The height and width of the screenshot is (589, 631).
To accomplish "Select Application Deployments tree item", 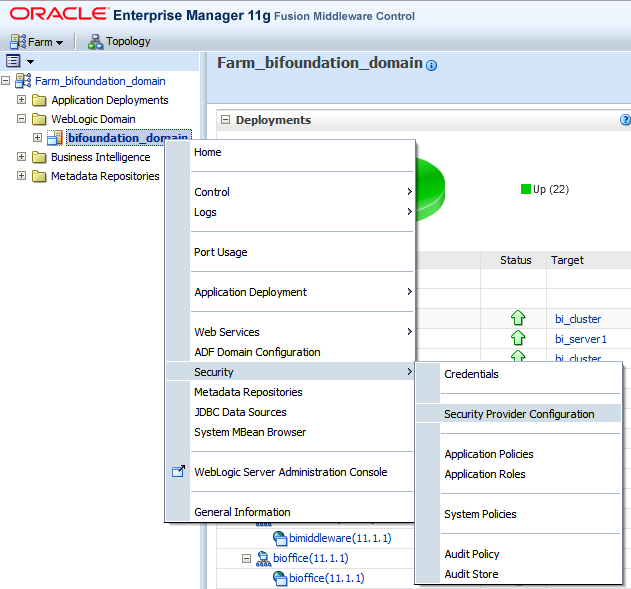I will 110,100.
